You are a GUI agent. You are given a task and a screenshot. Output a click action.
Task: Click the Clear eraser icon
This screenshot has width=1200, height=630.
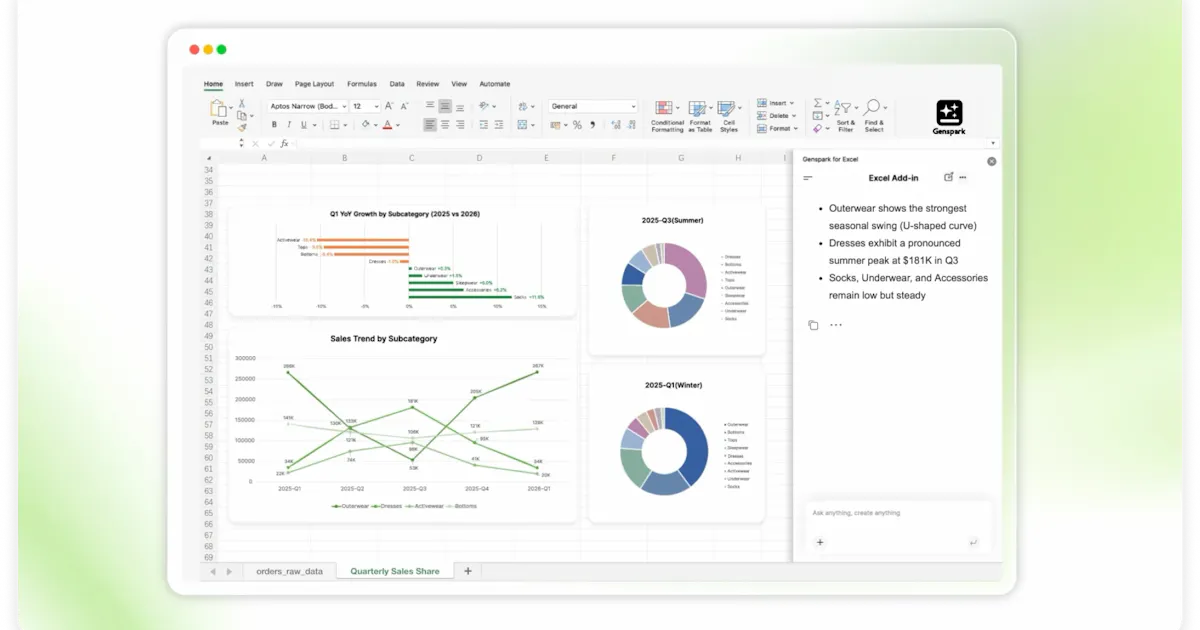pos(817,128)
